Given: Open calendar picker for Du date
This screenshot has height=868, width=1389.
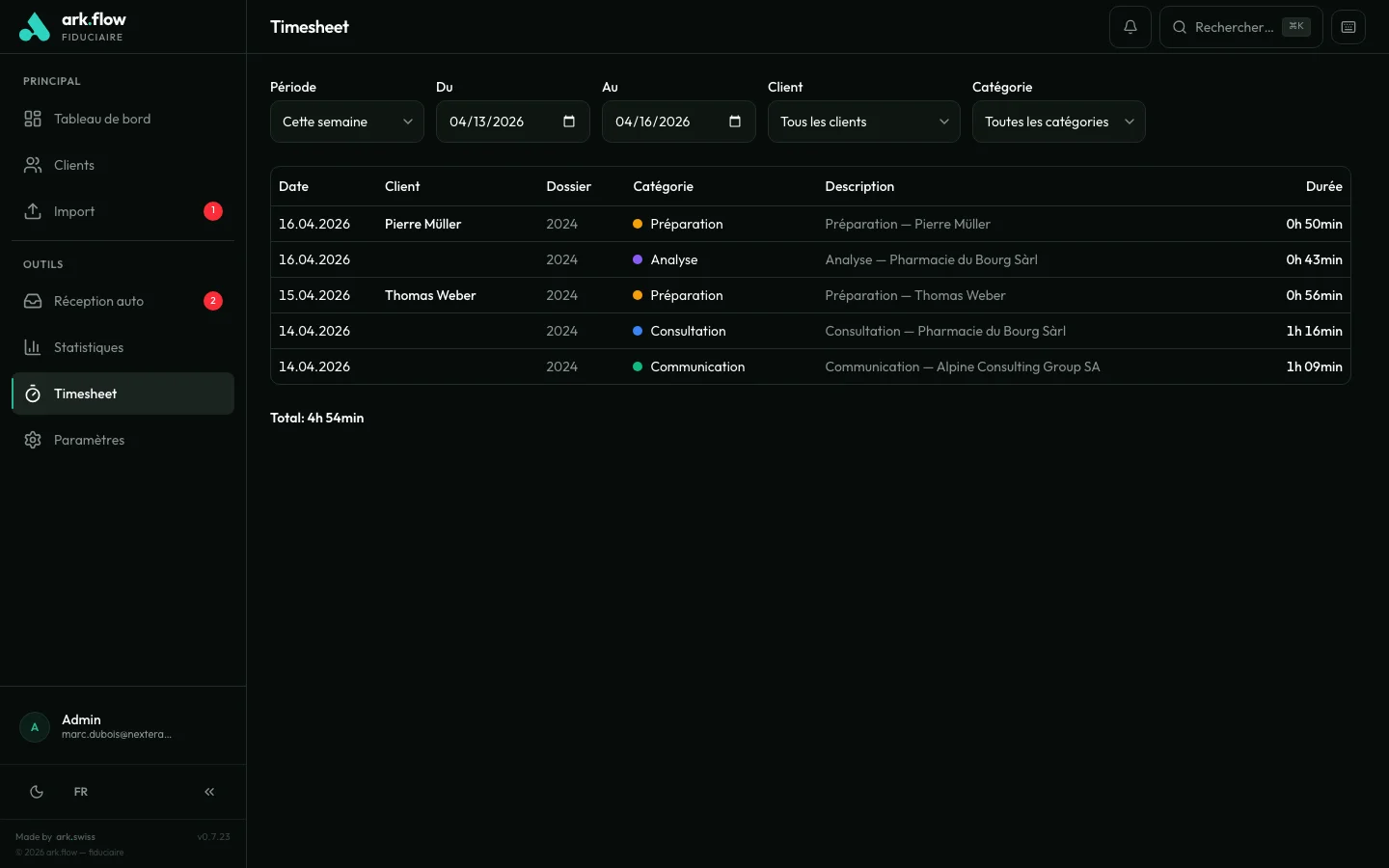Looking at the screenshot, I should point(569,122).
